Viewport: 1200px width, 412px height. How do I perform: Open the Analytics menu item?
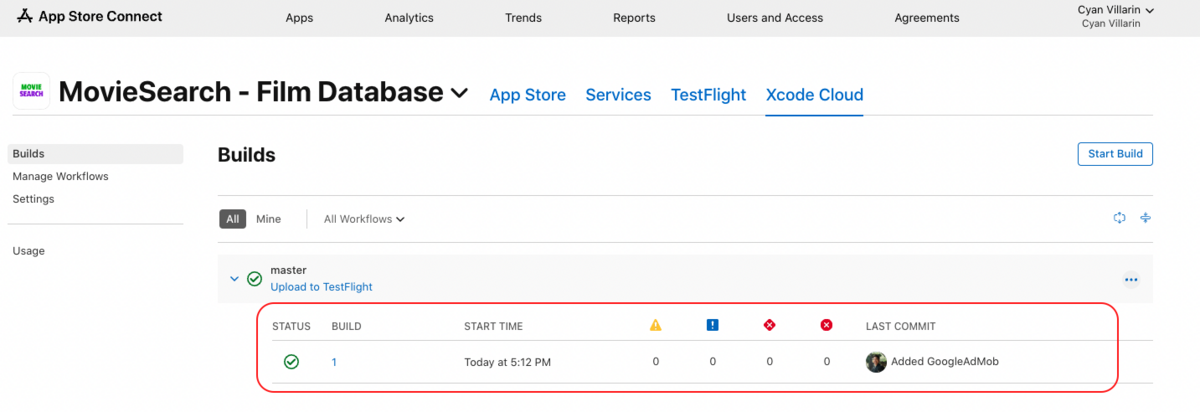coord(409,18)
